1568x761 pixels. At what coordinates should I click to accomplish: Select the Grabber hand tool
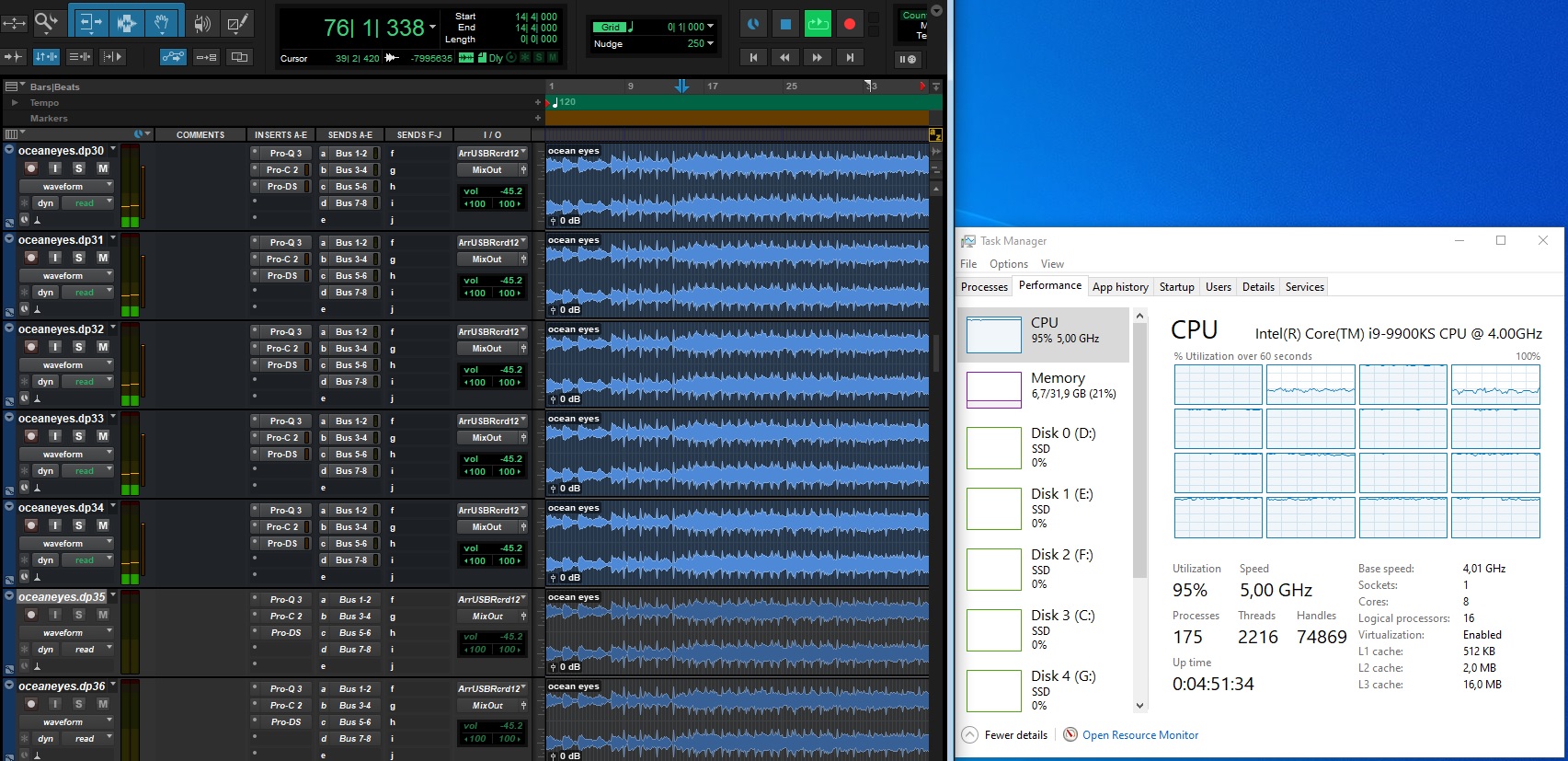tap(162, 22)
